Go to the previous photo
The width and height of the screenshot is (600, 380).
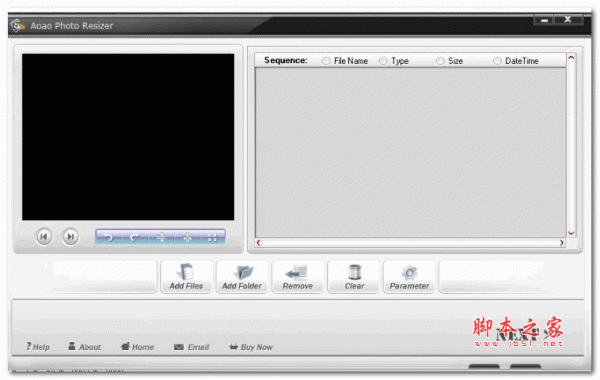(x=44, y=237)
